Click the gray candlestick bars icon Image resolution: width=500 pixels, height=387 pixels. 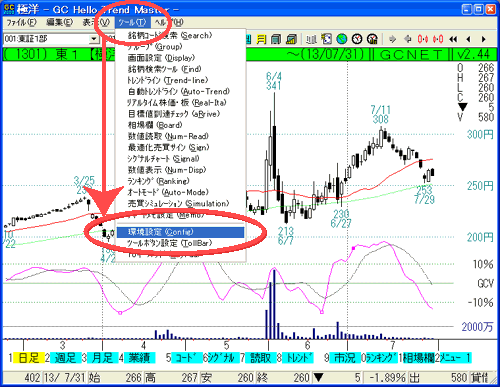click(311, 39)
